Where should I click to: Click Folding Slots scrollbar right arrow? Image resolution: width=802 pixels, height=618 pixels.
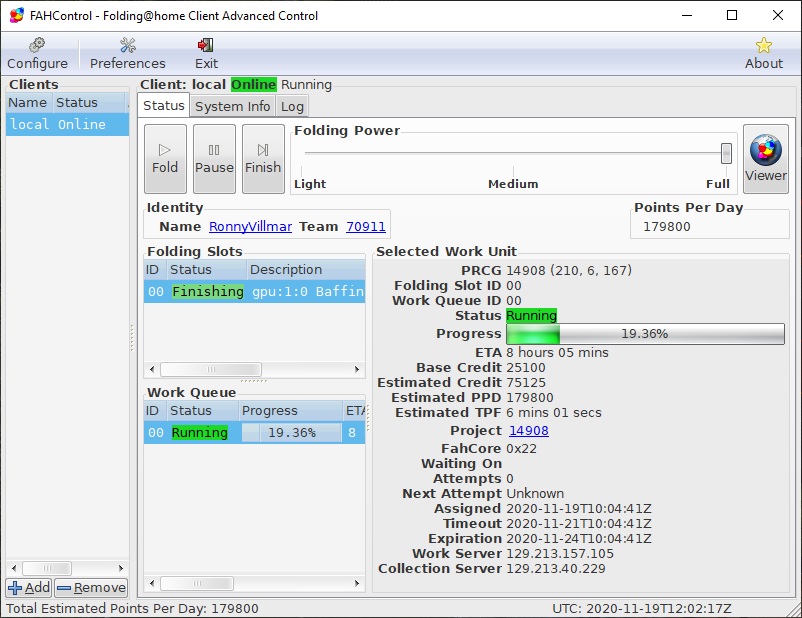(357, 369)
